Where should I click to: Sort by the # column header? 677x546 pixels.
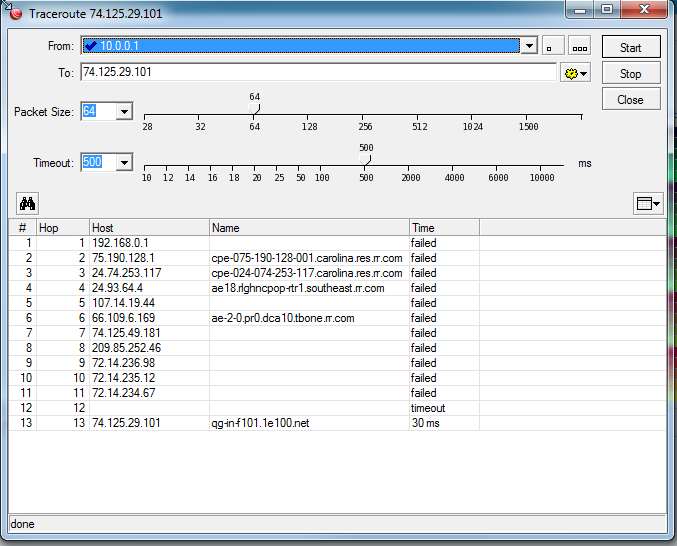(x=22, y=227)
